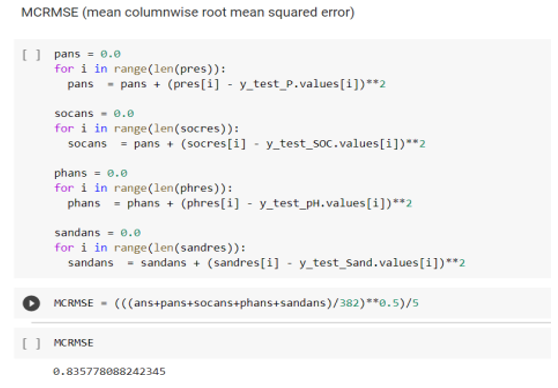
Task: Click the empty brackets beside pans code cell
Action: pyautogui.click(x=31, y=55)
